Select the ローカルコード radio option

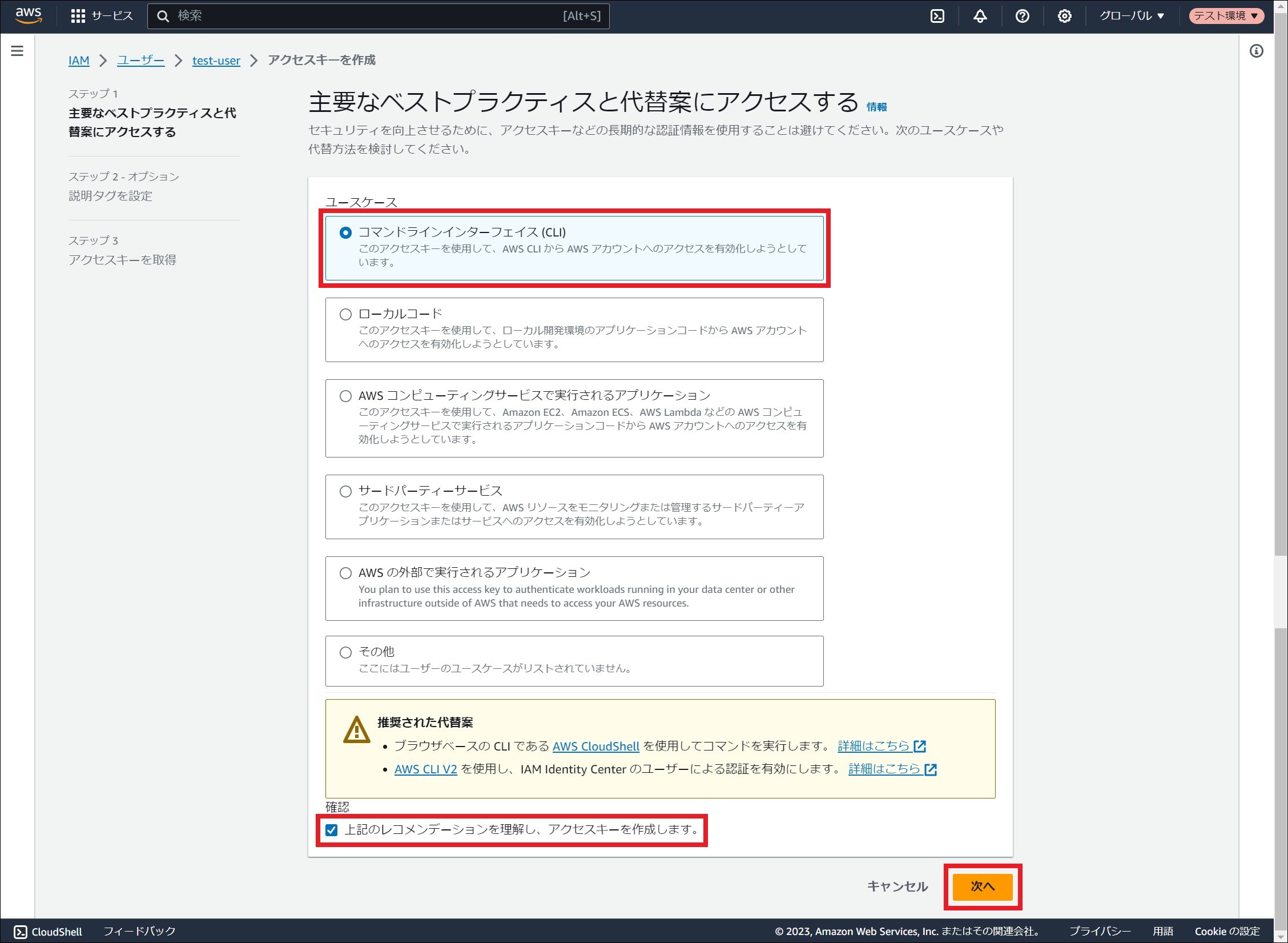click(x=345, y=314)
